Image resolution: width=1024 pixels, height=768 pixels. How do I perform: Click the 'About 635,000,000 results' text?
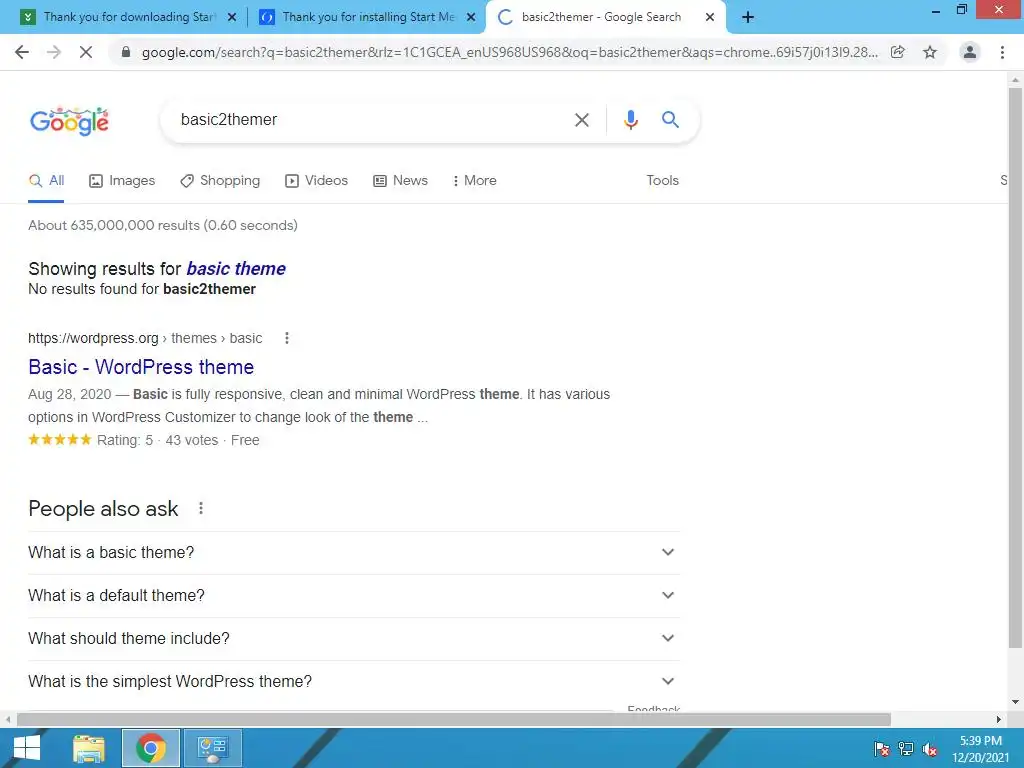tap(163, 225)
